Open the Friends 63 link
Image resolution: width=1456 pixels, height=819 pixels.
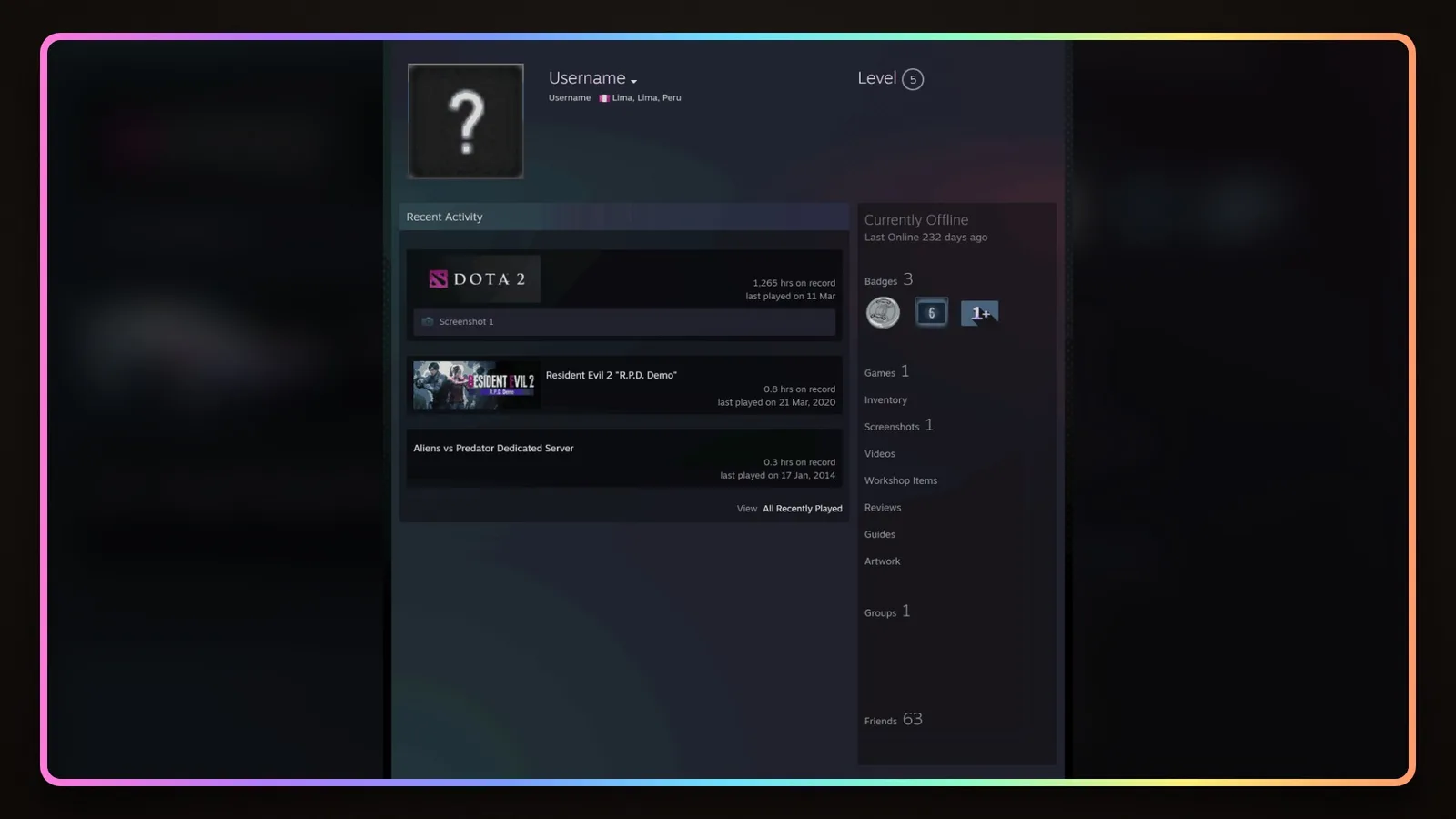pos(893,720)
